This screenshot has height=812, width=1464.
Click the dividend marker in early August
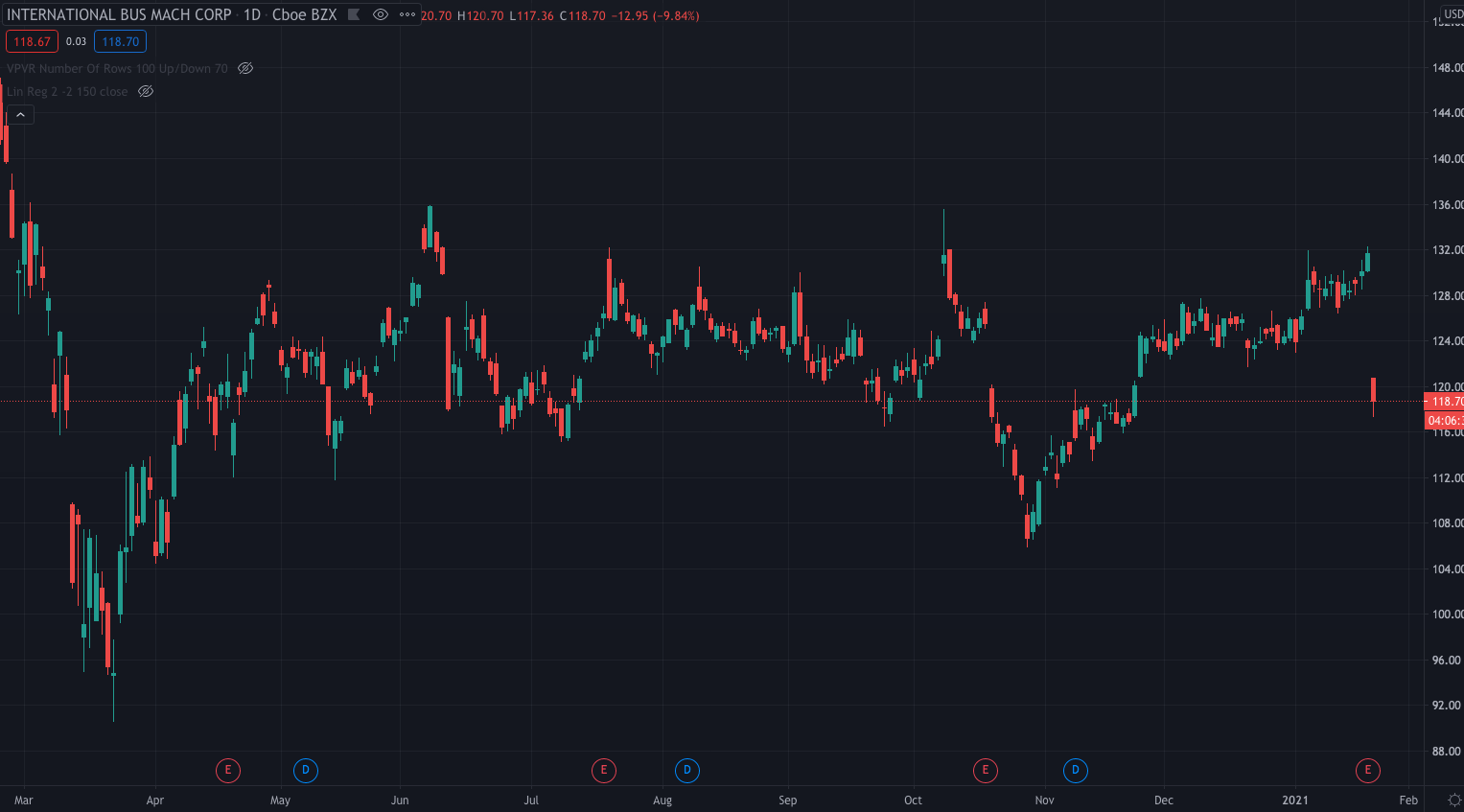tap(686, 770)
